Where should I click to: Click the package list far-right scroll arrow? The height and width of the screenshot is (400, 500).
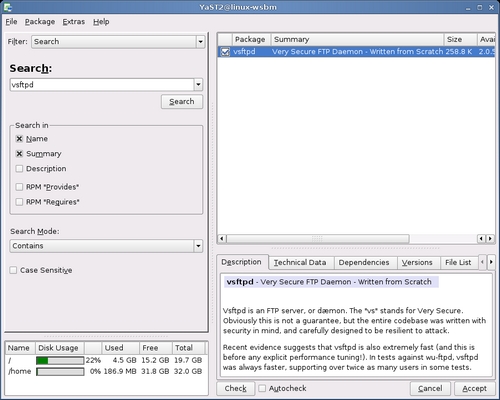[x=490, y=239]
